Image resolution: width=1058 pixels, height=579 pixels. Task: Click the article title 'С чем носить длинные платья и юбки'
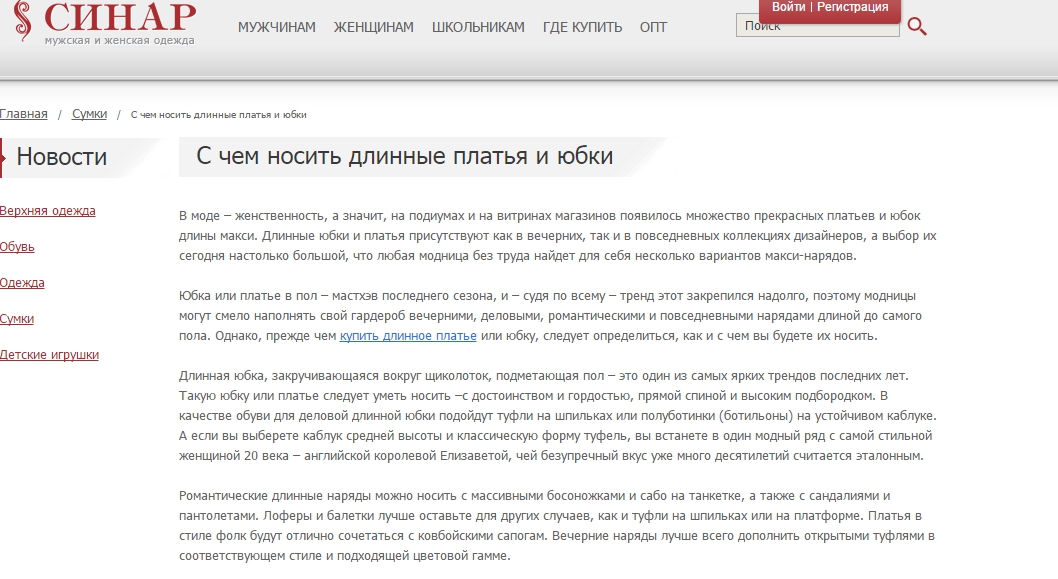404,156
